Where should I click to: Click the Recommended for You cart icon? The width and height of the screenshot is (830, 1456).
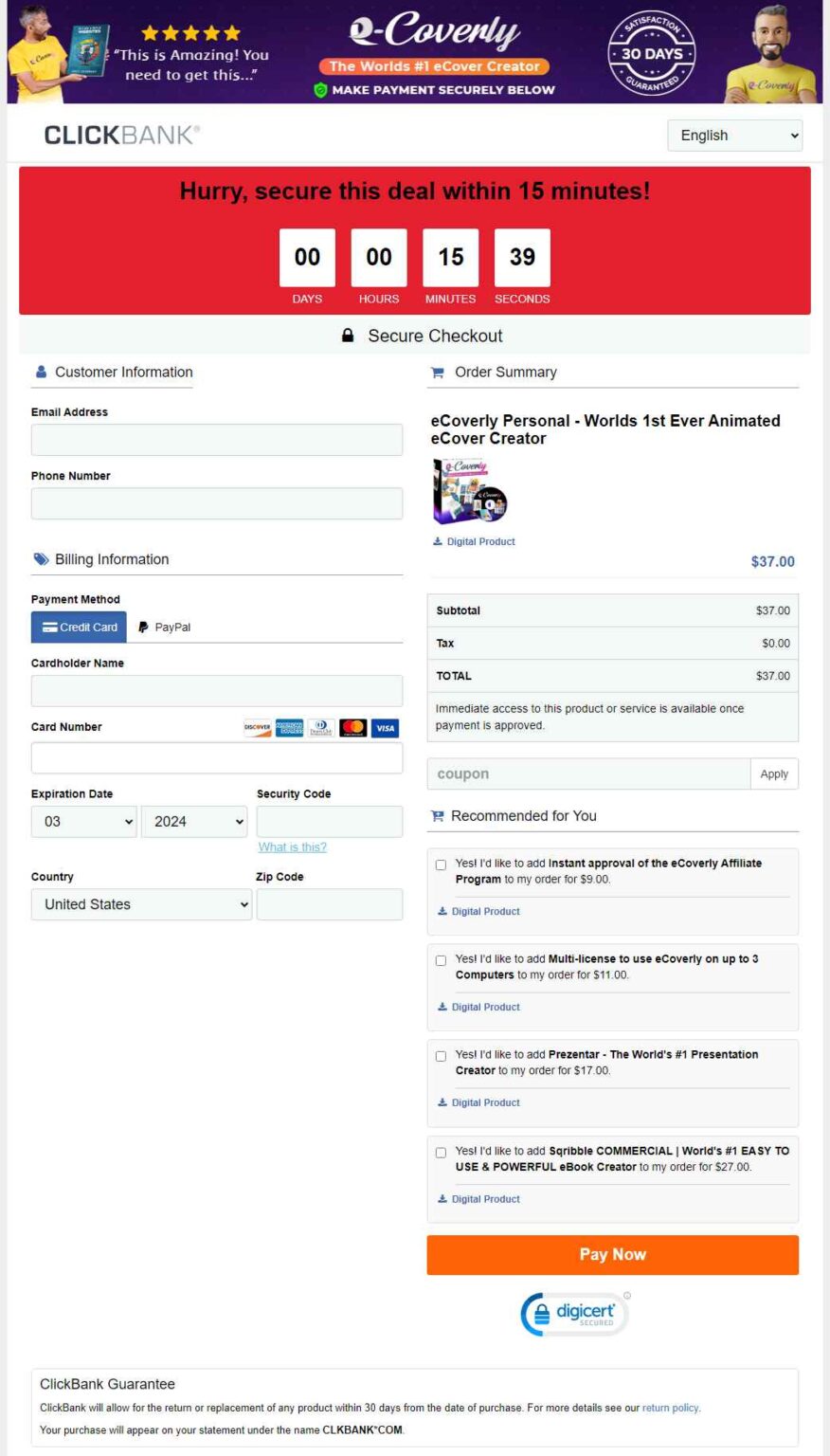(437, 816)
